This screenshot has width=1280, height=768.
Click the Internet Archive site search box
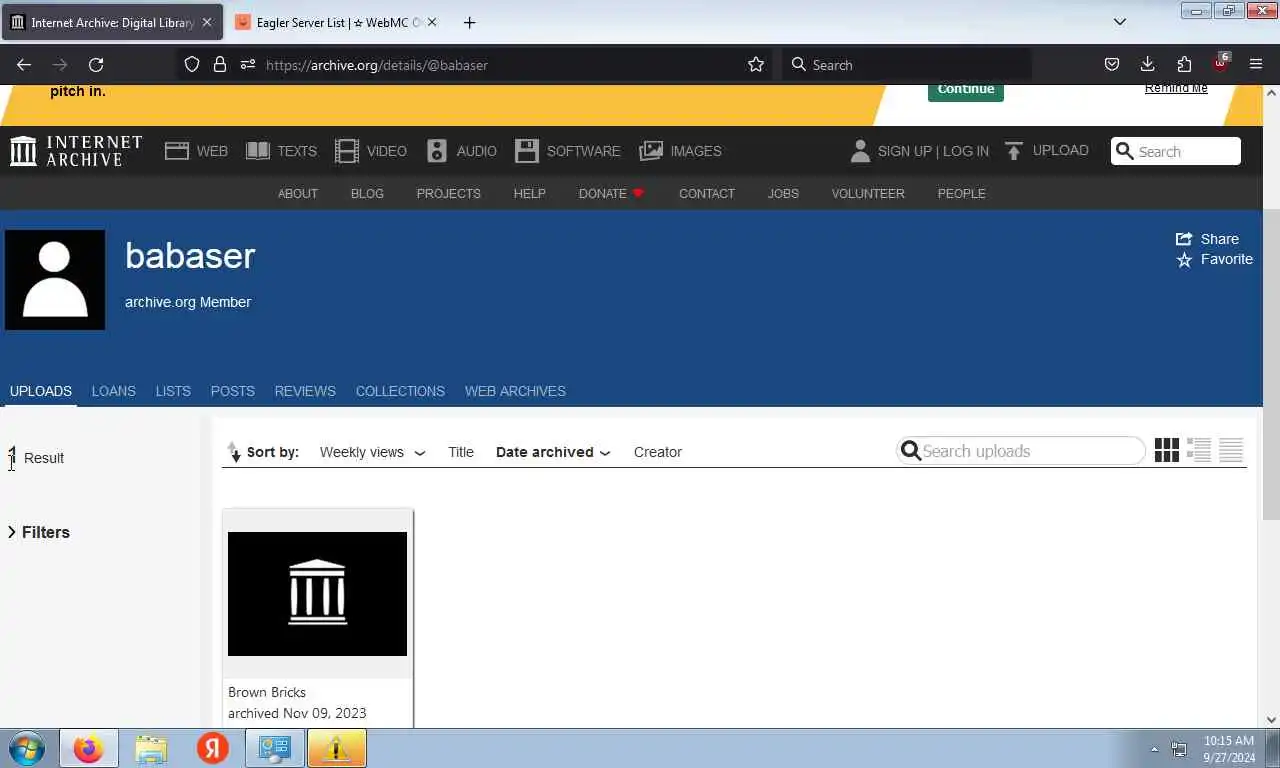point(1176,151)
